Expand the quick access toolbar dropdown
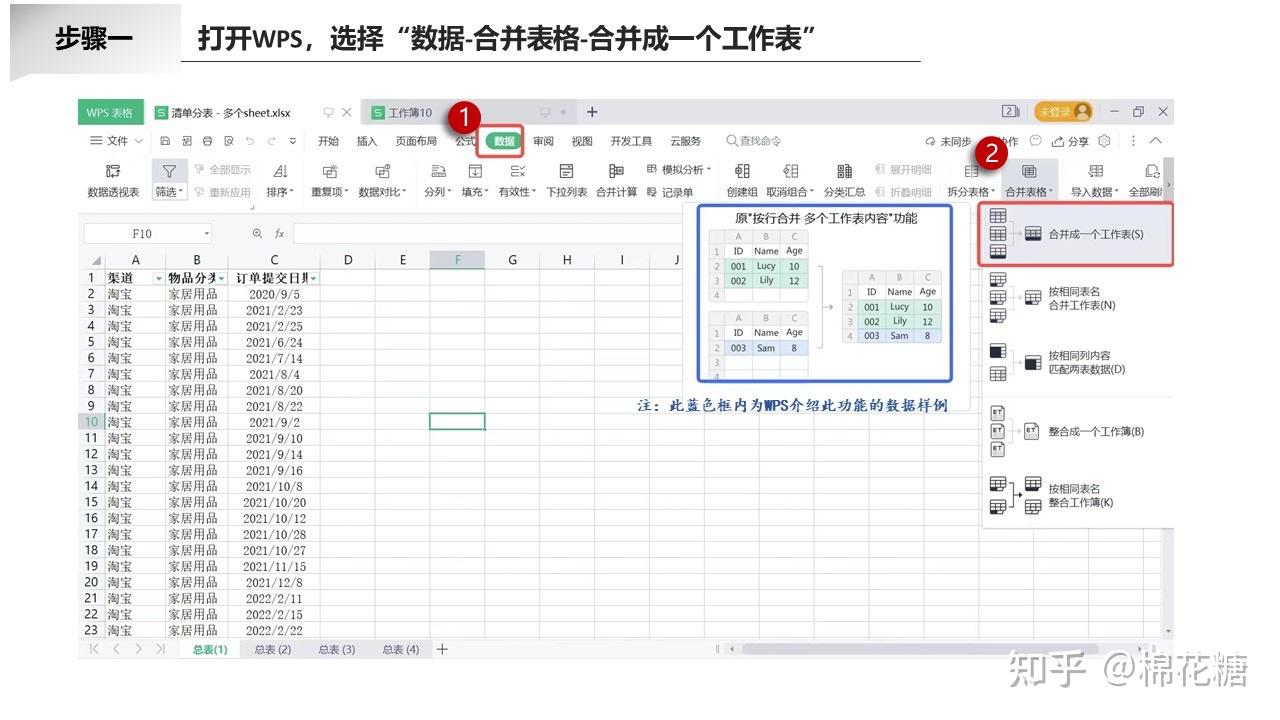 (293, 141)
